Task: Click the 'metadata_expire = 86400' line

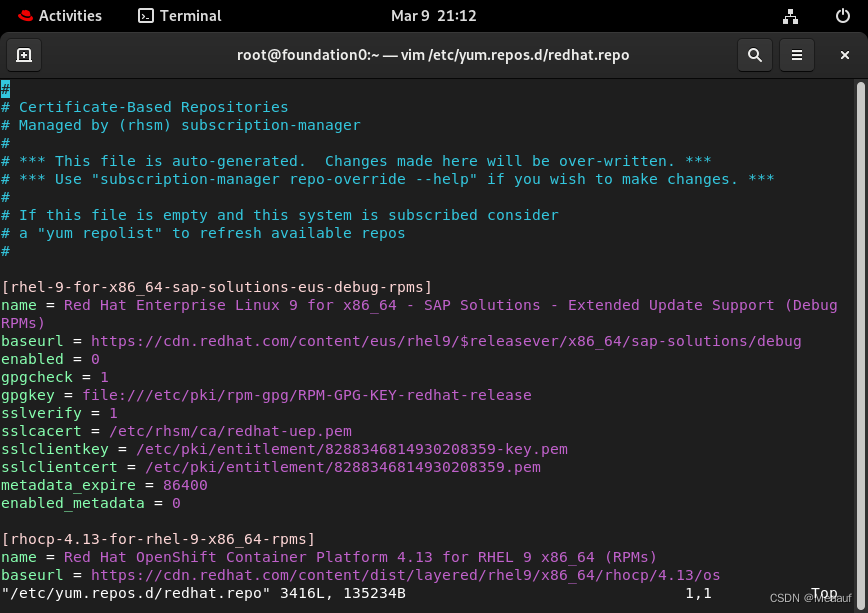Action: click(x=104, y=485)
